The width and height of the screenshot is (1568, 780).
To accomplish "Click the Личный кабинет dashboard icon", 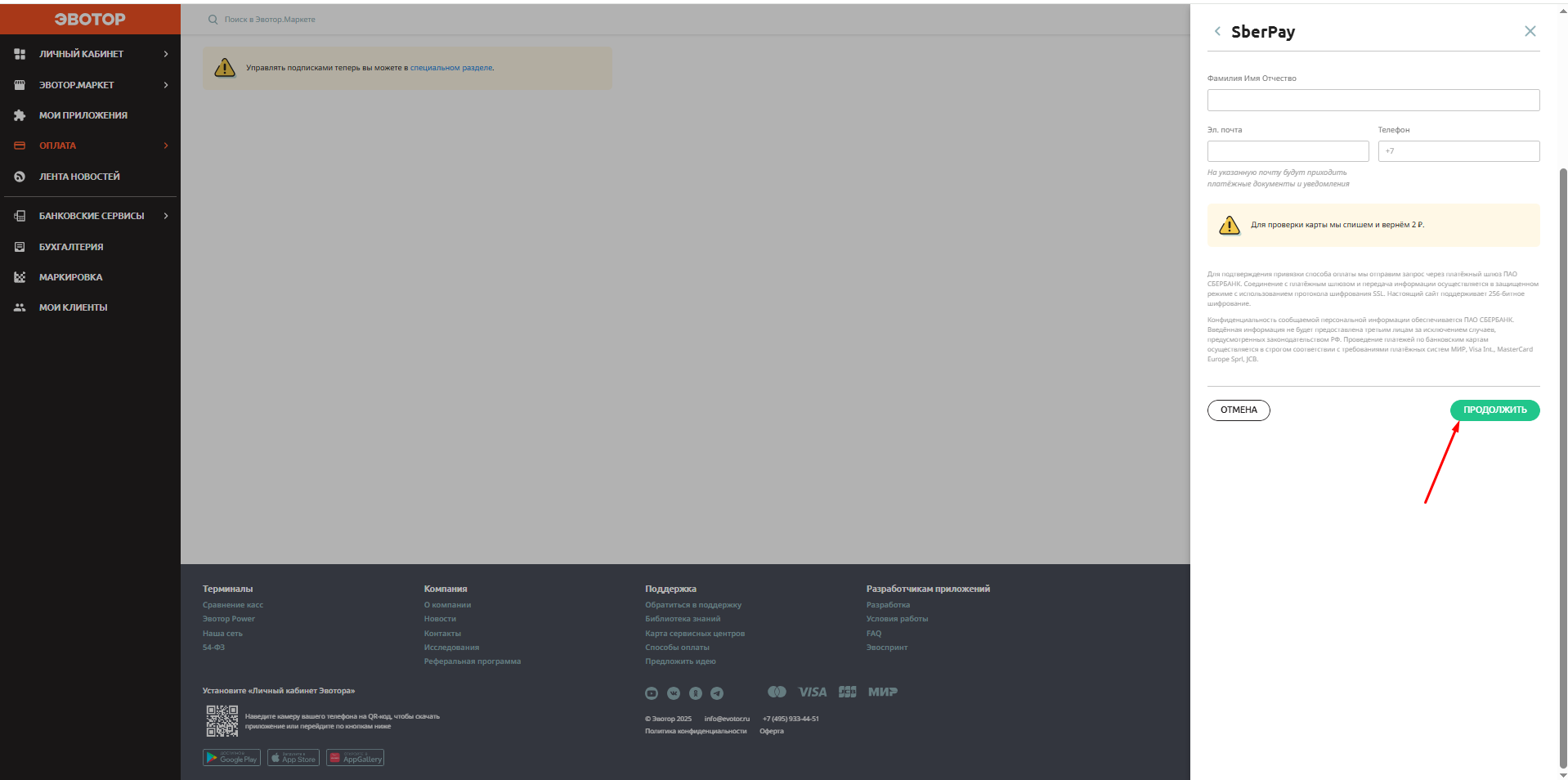I will pyautogui.click(x=20, y=54).
